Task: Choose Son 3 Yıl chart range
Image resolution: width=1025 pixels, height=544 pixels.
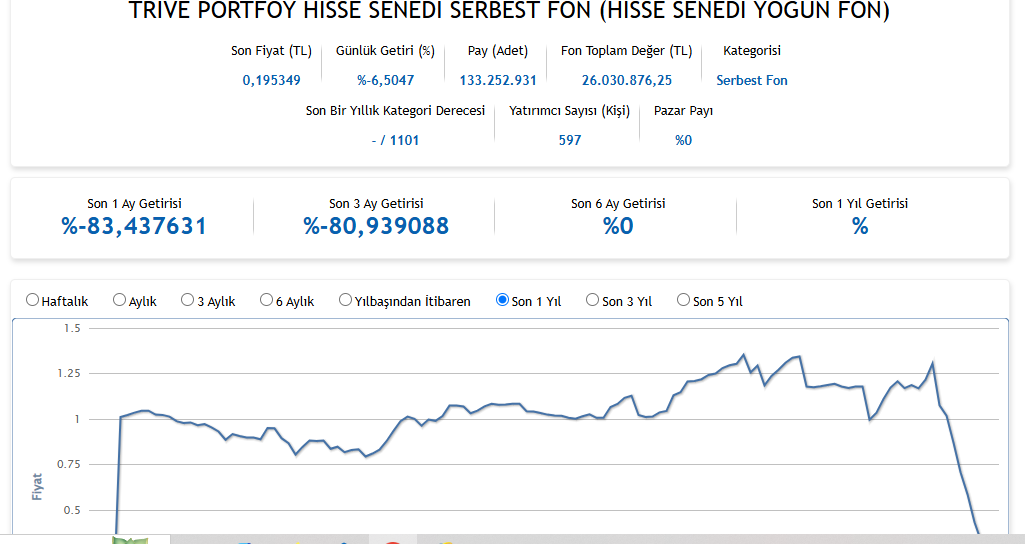Action: click(592, 300)
